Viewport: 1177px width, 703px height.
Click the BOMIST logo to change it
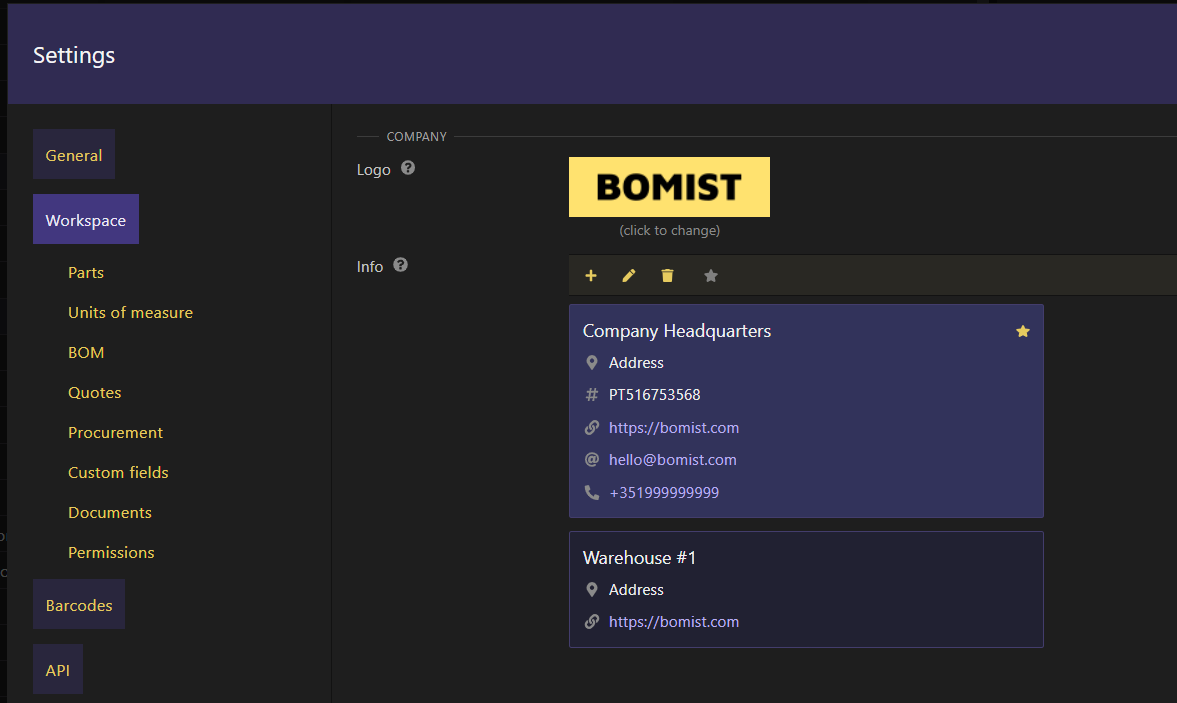pos(669,187)
